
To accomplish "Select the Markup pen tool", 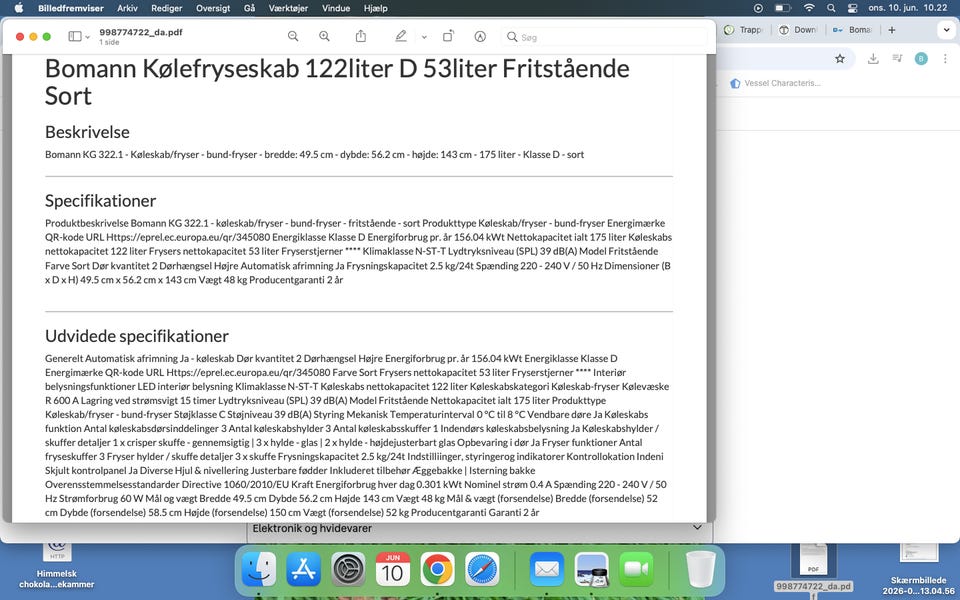I will 400,36.
